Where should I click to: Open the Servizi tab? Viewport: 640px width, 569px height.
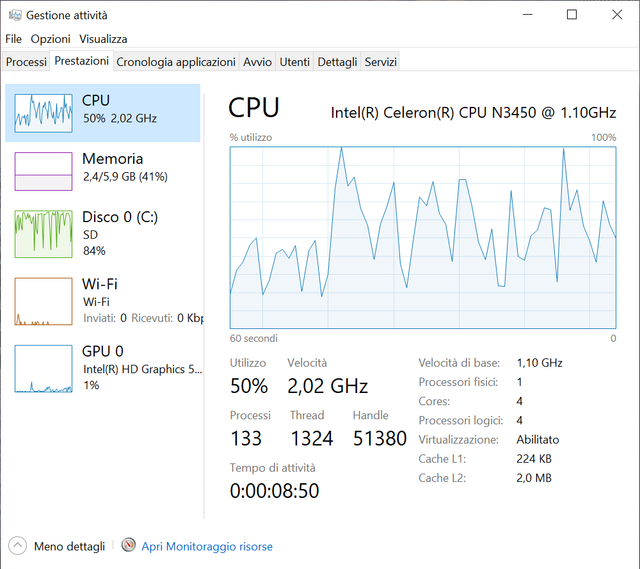point(380,62)
